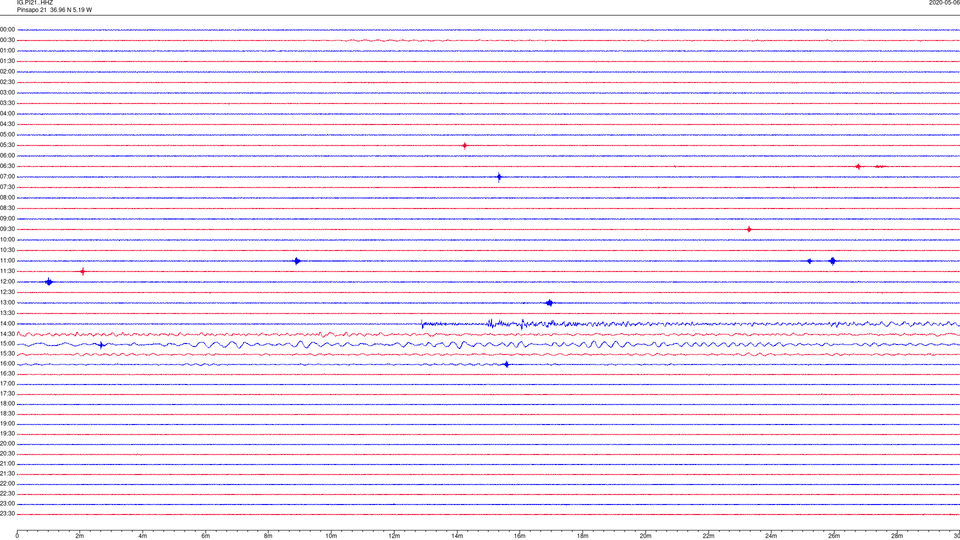The image size is (960, 540).
Task: Select the 15:00 time label
Action: point(7,344)
